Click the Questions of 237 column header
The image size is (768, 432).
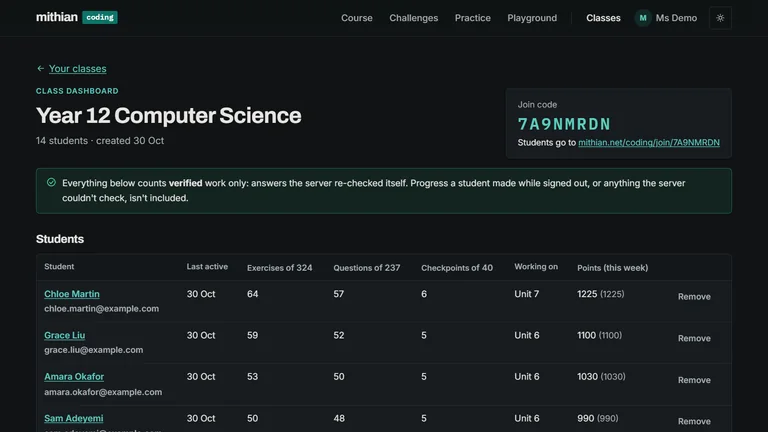point(366,268)
